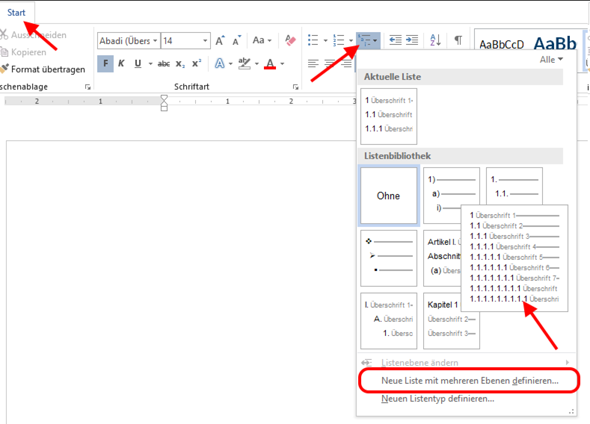
Task: Align text left icon
Action: [313, 64]
